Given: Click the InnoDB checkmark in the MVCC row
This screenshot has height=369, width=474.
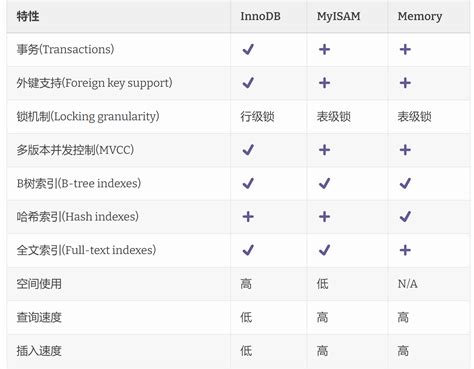Looking at the screenshot, I should point(248,150).
